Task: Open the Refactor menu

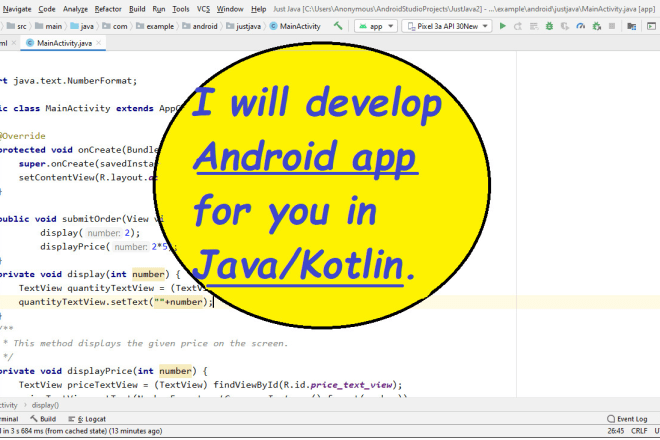Action: pyautogui.click(x=108, y=9)
